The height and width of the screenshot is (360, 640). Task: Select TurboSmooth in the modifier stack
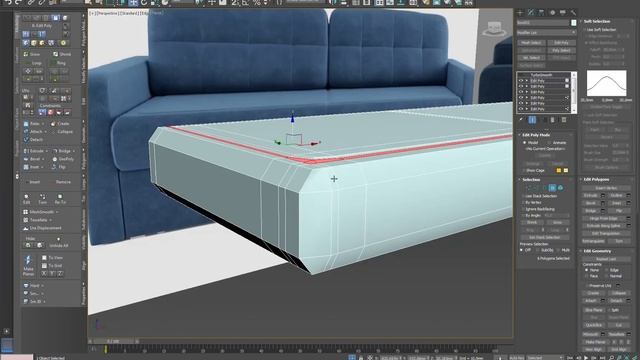(x=542, y=75)
